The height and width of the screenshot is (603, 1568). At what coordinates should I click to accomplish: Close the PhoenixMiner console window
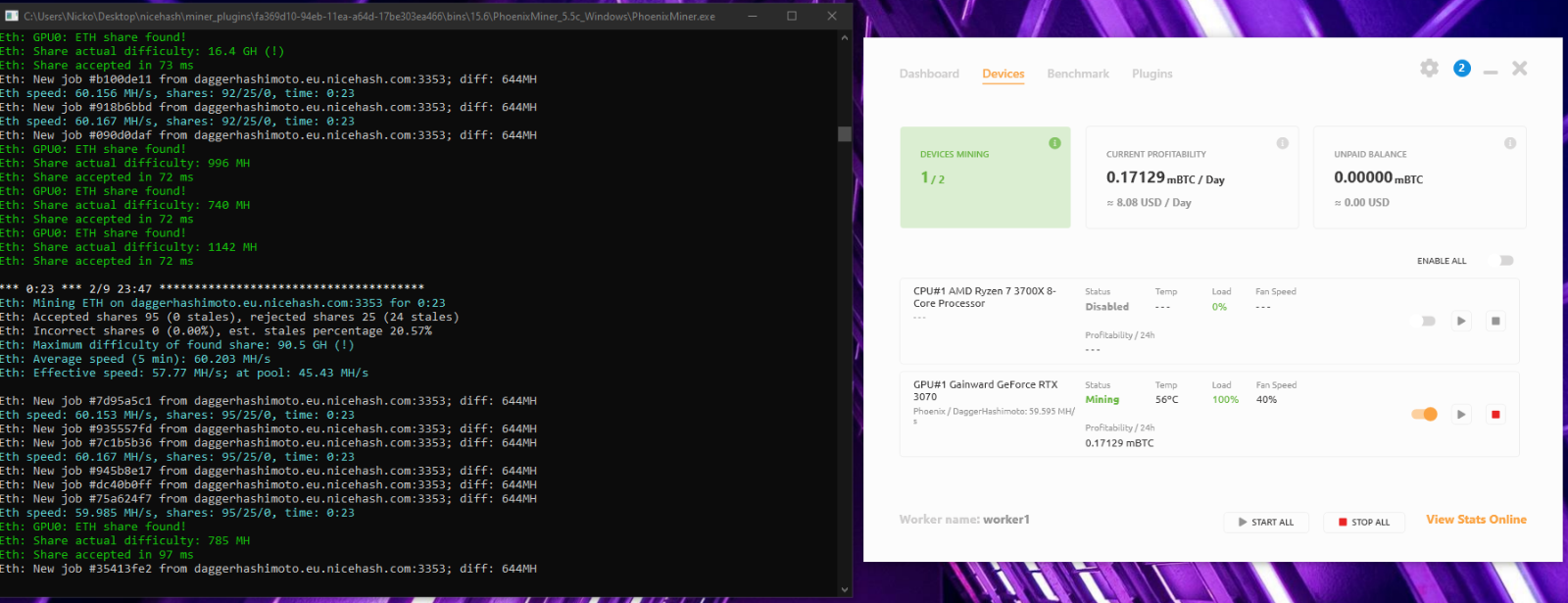[x=832, y=16]
